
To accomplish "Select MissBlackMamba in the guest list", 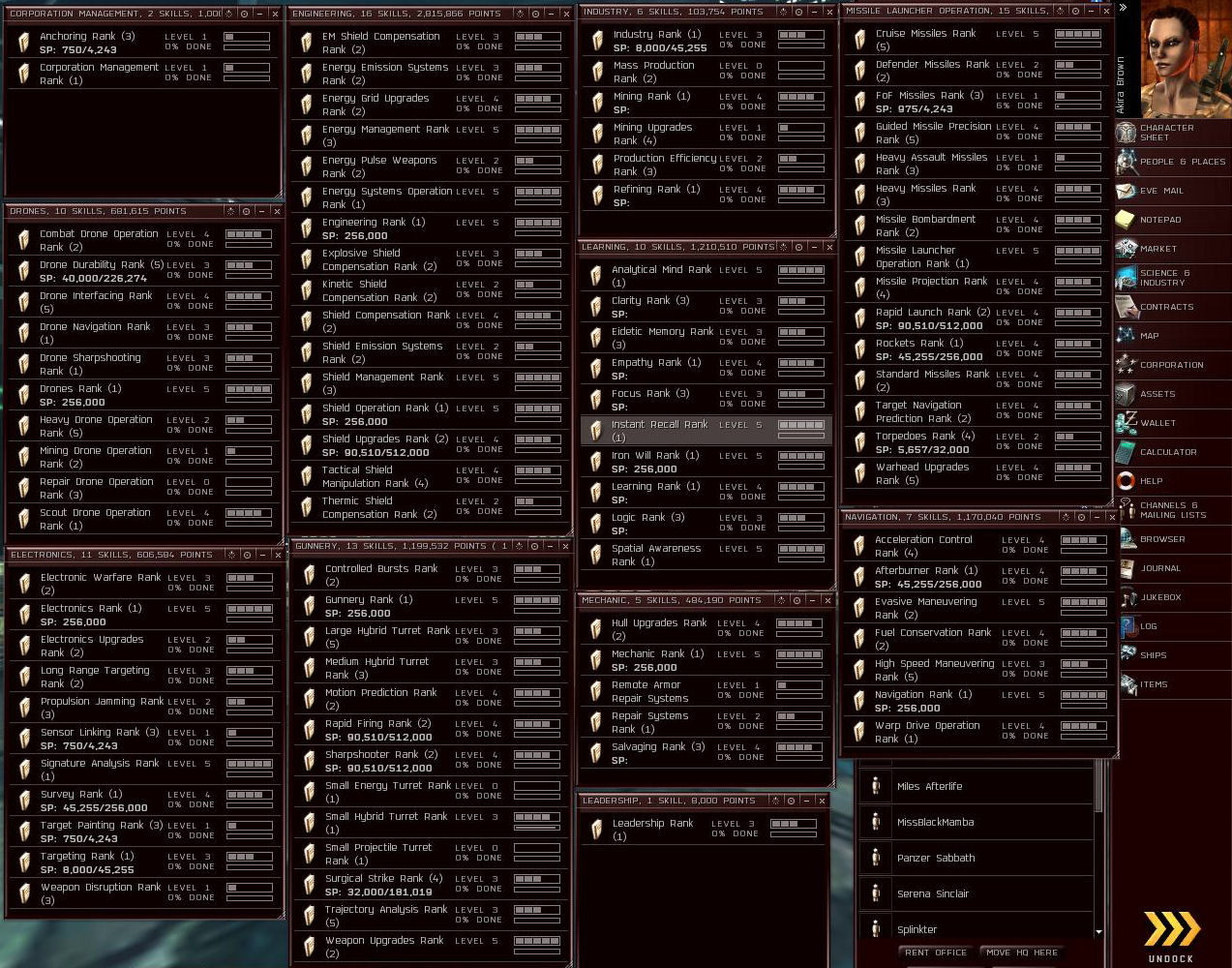I will [977, 822].
